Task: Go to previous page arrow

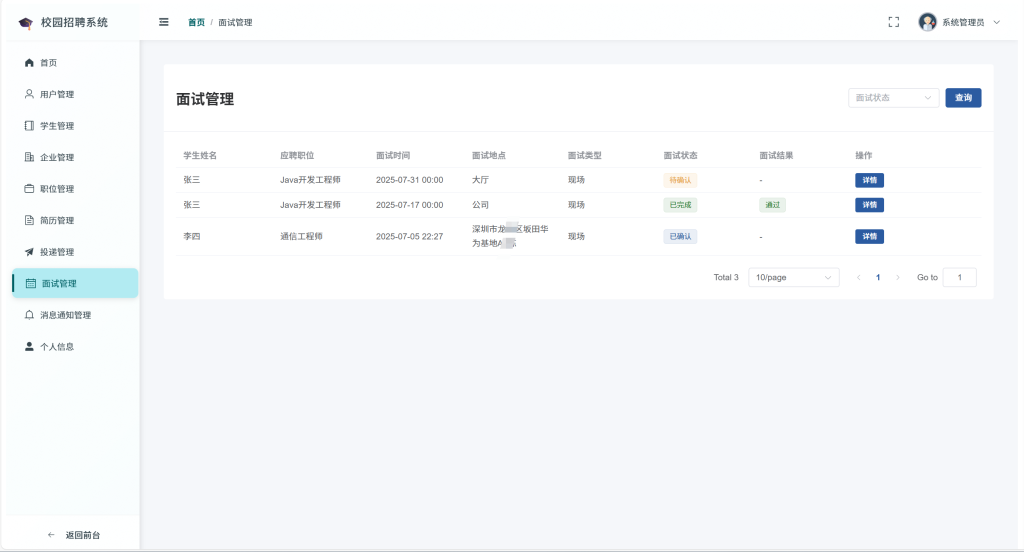Action: 859,278
